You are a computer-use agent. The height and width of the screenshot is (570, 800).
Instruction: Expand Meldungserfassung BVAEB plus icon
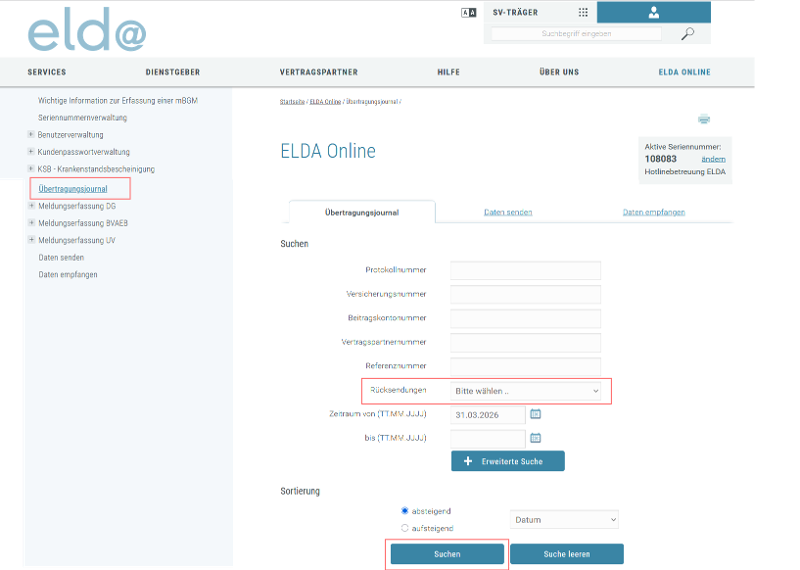pos(31,222)
